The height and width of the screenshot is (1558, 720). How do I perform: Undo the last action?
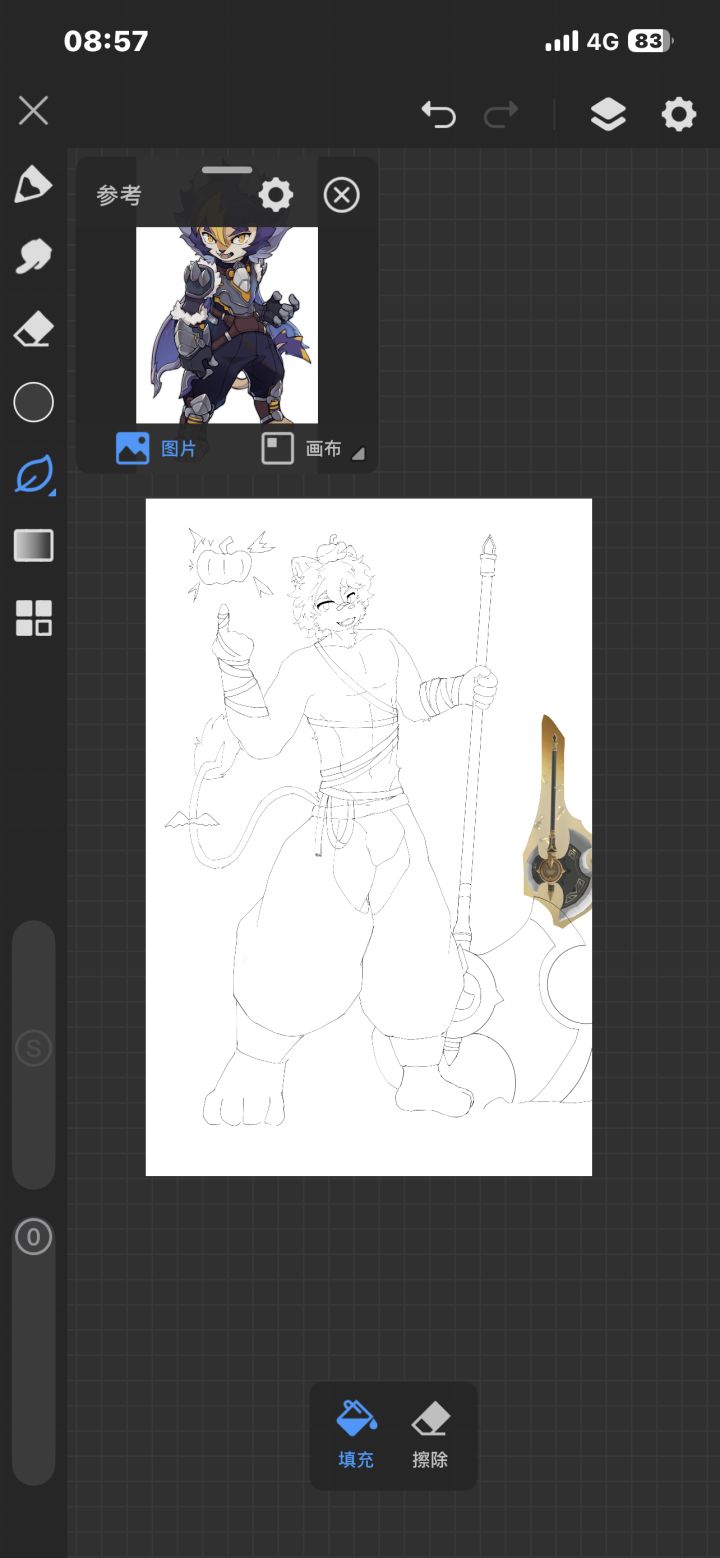pos(438,114)
